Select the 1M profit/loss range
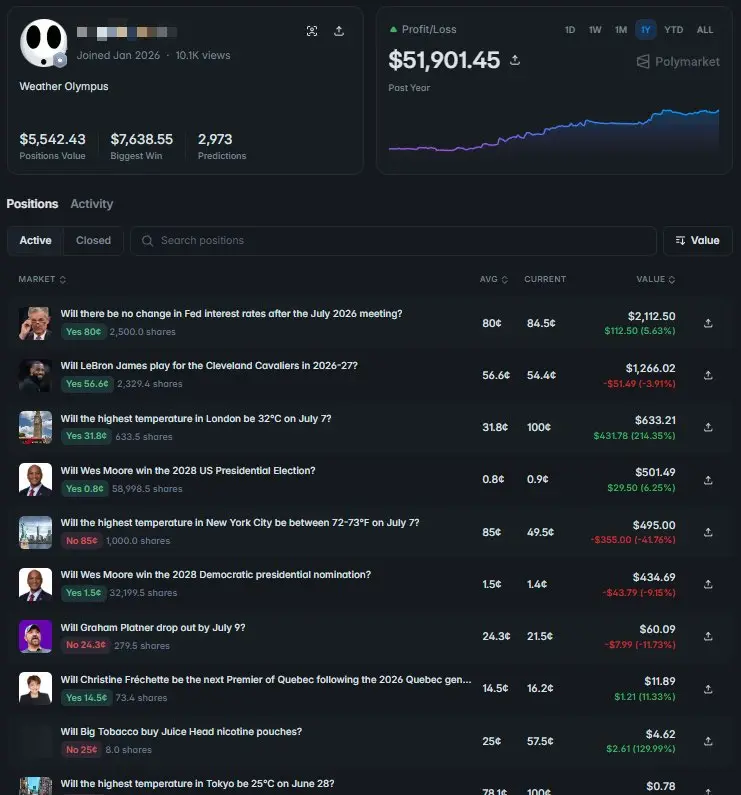The image size is (741, 795). [621, 30]
